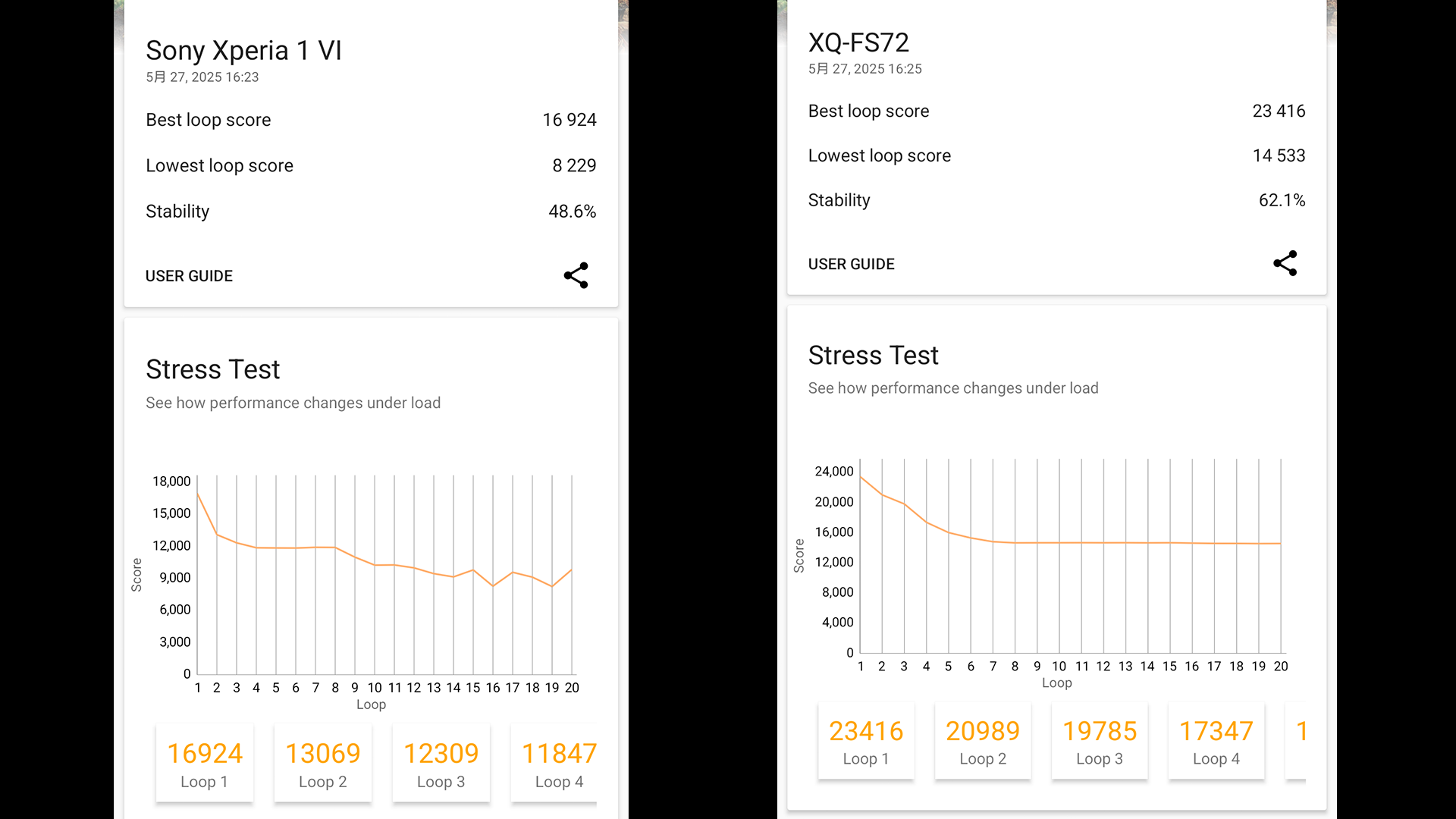Image resolution: width=1456 pixels, height=819 pixels.
Task: Select Loop 1 card showing 16924
Action: (205, 764)
